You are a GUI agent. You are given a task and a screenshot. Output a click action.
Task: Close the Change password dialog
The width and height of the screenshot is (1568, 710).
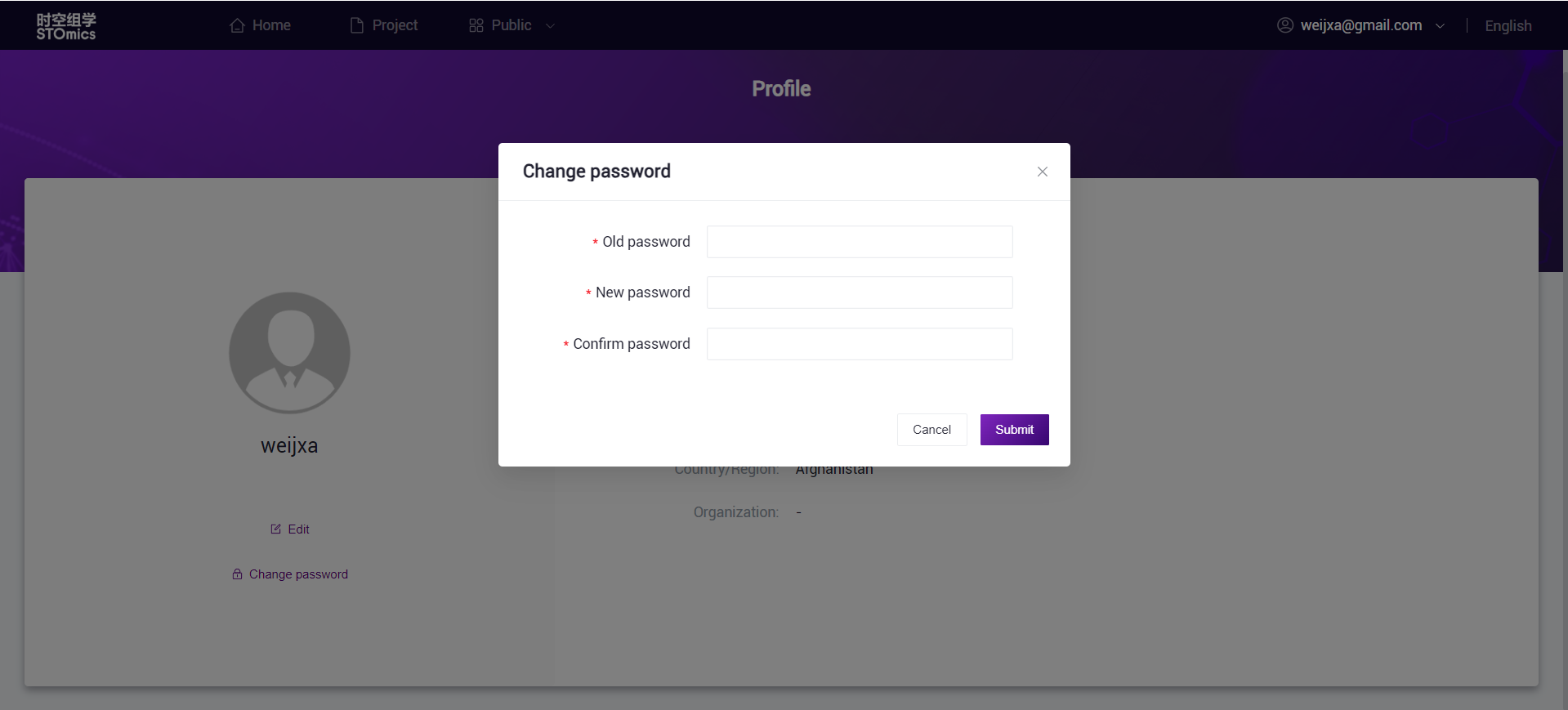(x=1042, y=172)
